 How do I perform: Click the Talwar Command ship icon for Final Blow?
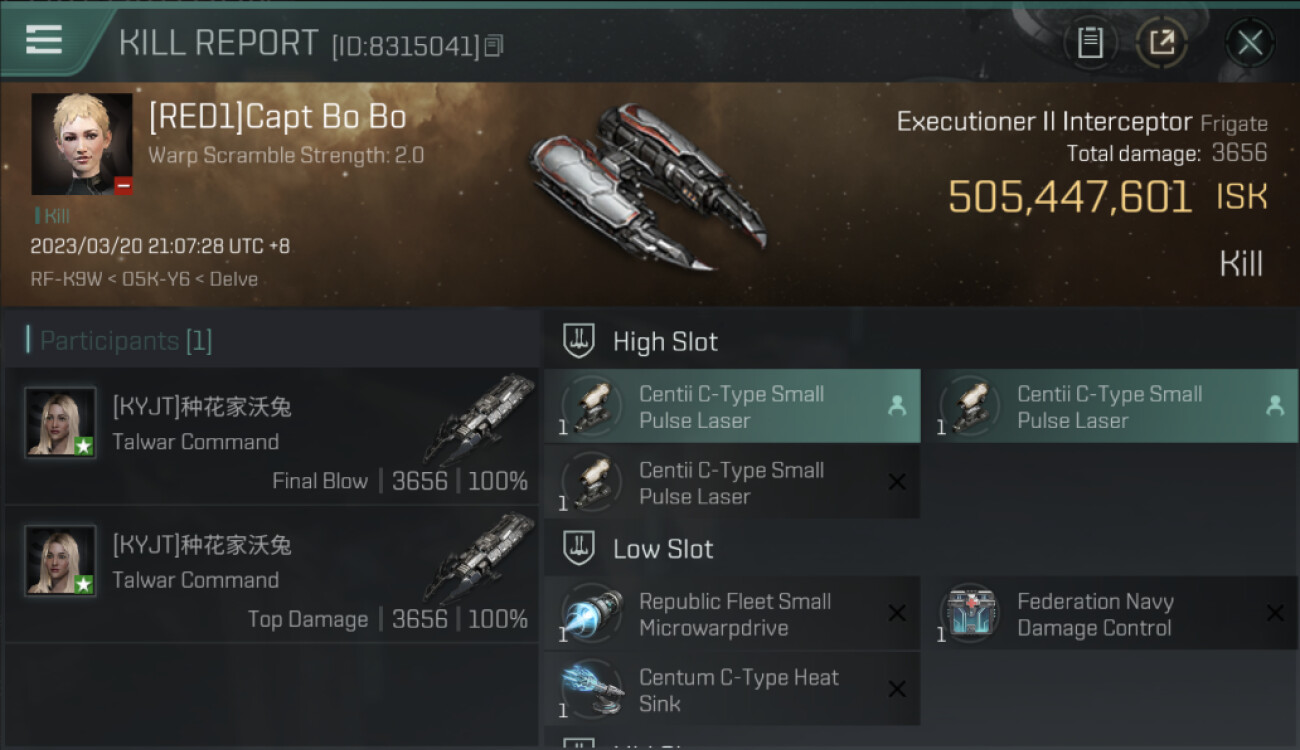click(x=478, y=420)
